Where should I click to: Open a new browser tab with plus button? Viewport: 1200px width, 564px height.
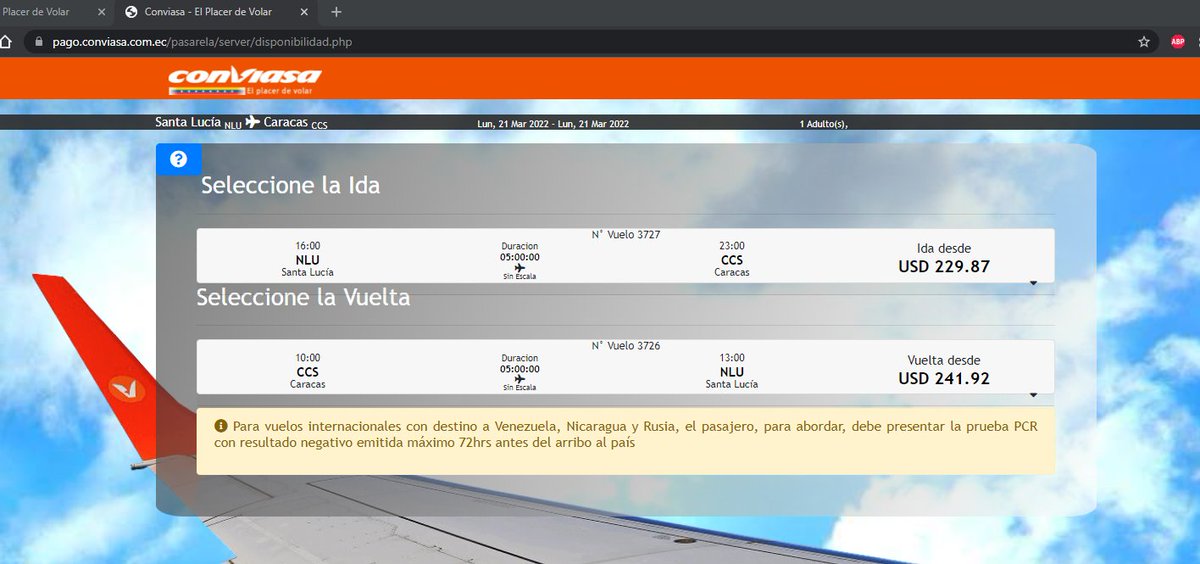coord(336,12)
